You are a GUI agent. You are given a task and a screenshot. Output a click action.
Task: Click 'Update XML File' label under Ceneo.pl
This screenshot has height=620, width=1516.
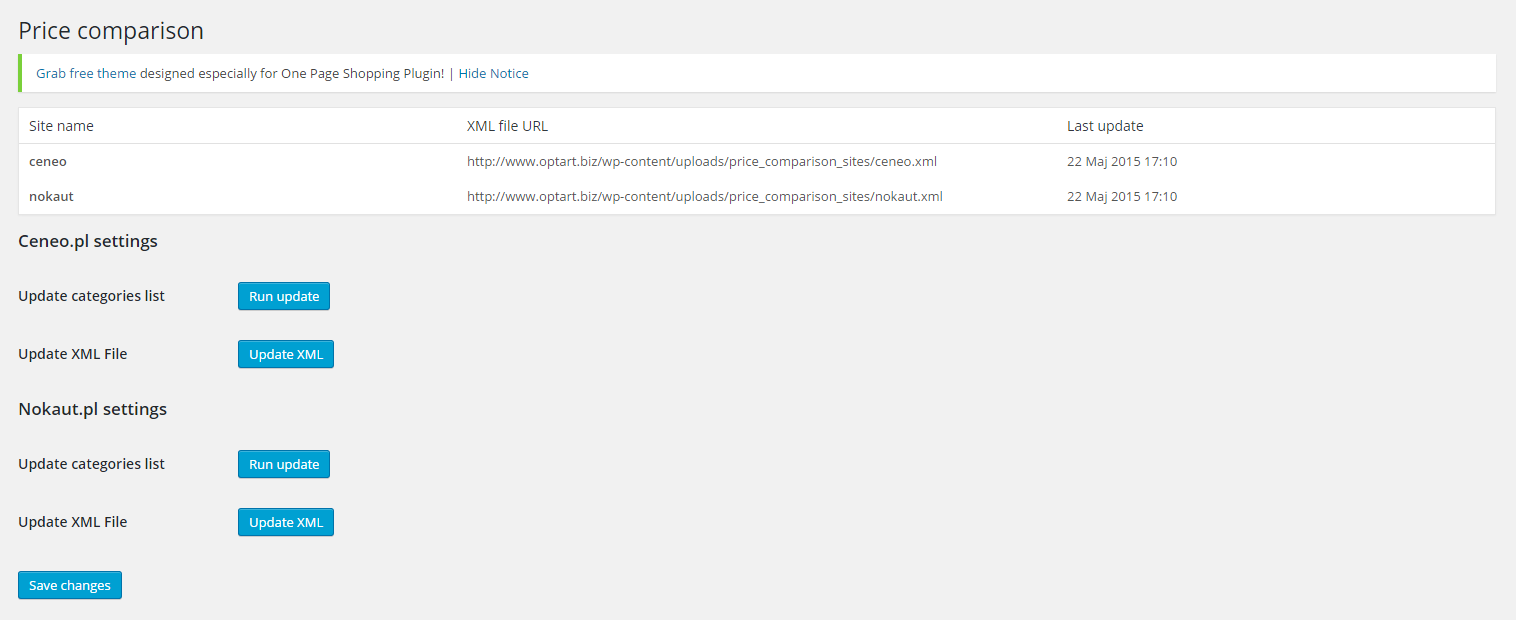point(73,354)
